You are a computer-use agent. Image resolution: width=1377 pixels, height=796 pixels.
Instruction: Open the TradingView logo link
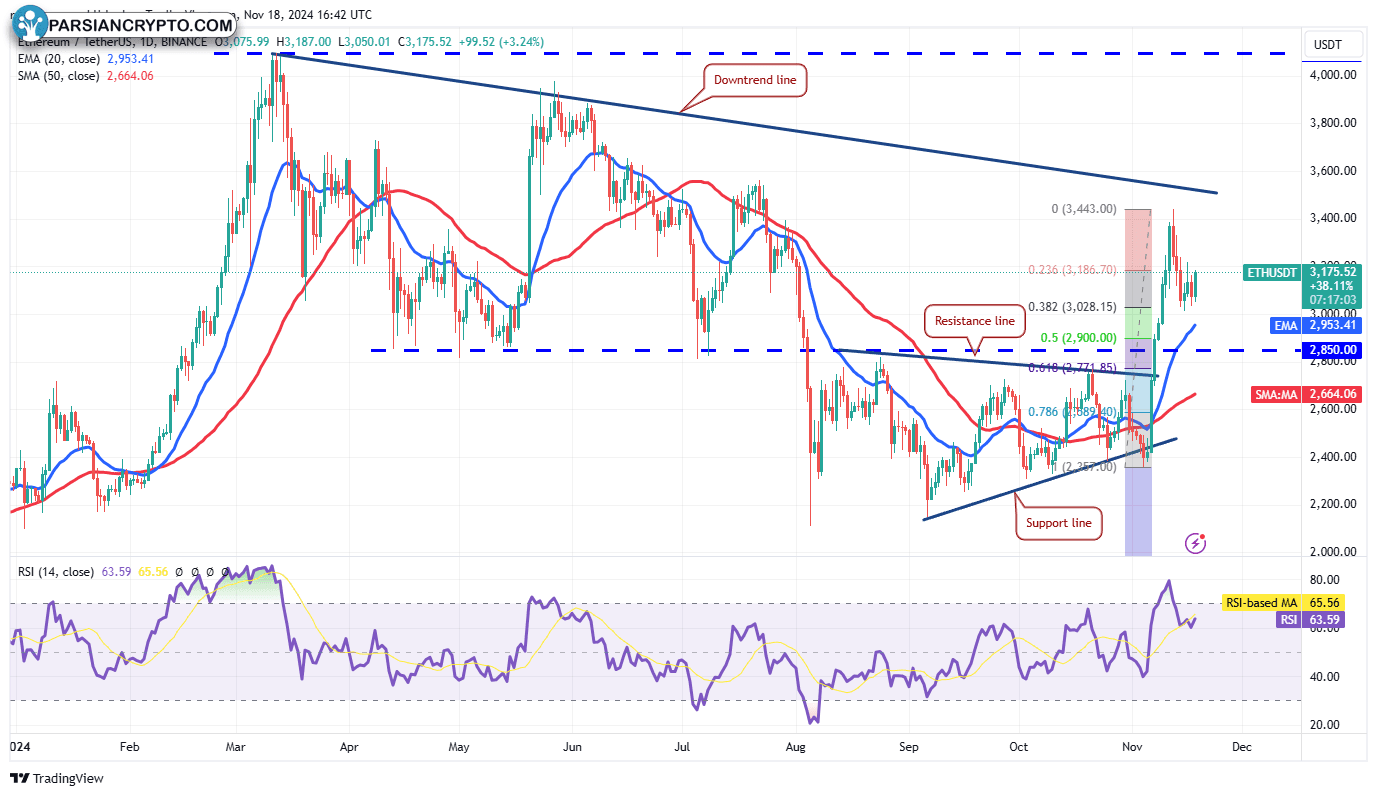57,778
